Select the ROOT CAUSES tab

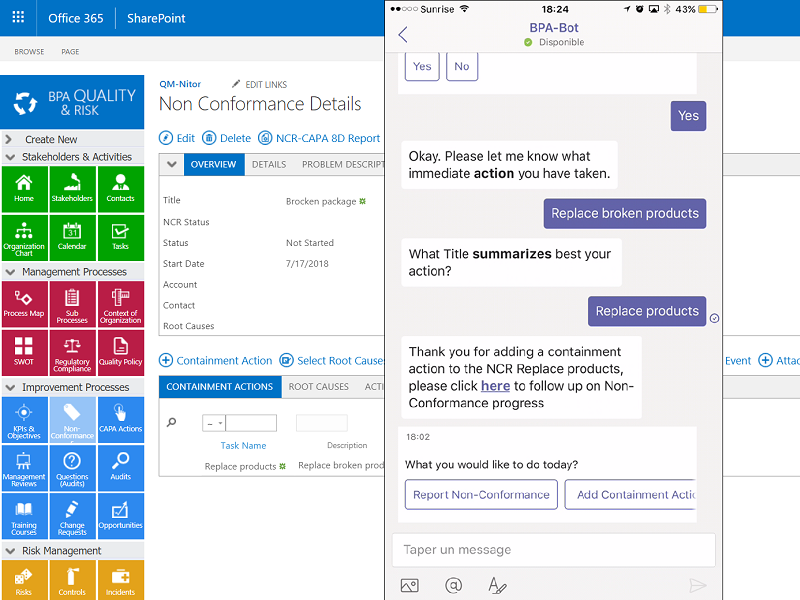(318, 387)
